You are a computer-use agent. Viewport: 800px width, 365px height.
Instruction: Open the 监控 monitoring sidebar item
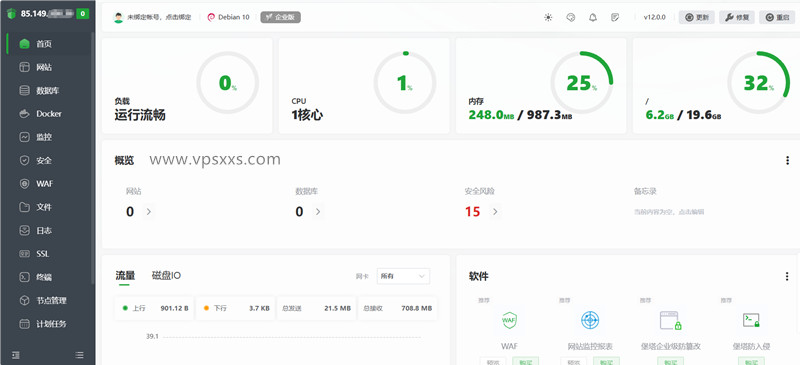tap(48, 137)
